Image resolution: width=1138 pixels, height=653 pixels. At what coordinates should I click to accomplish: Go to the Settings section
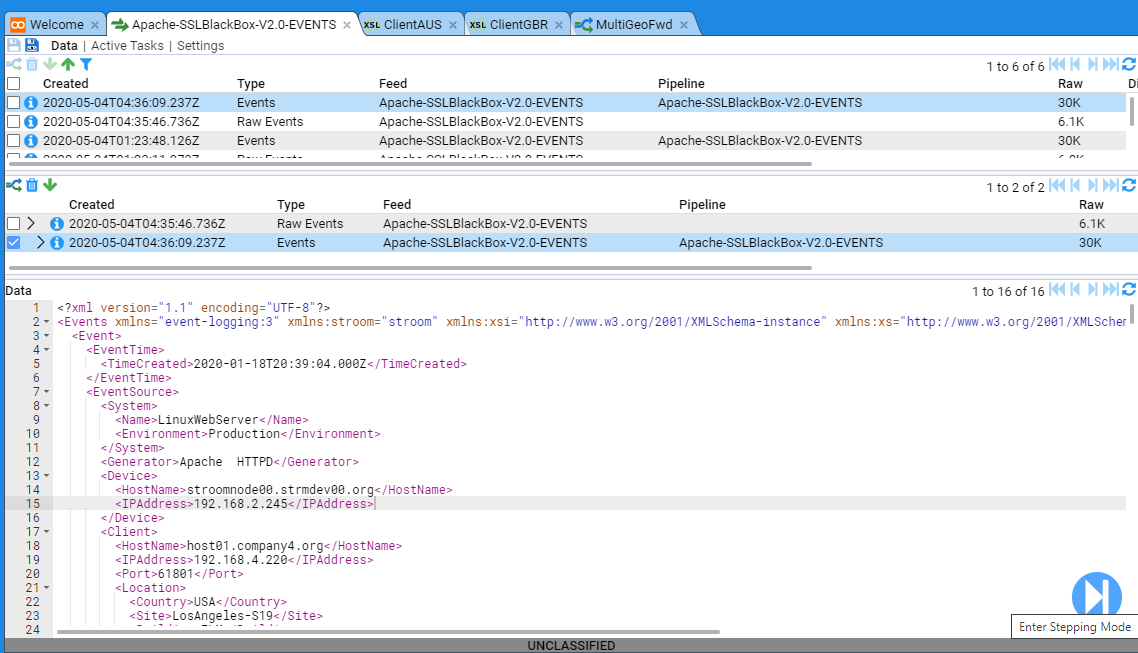[200, 46]
